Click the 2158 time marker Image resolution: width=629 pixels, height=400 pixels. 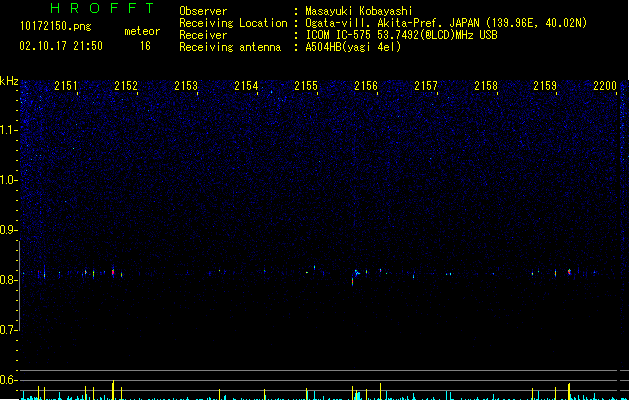click(x=486, y=86)
